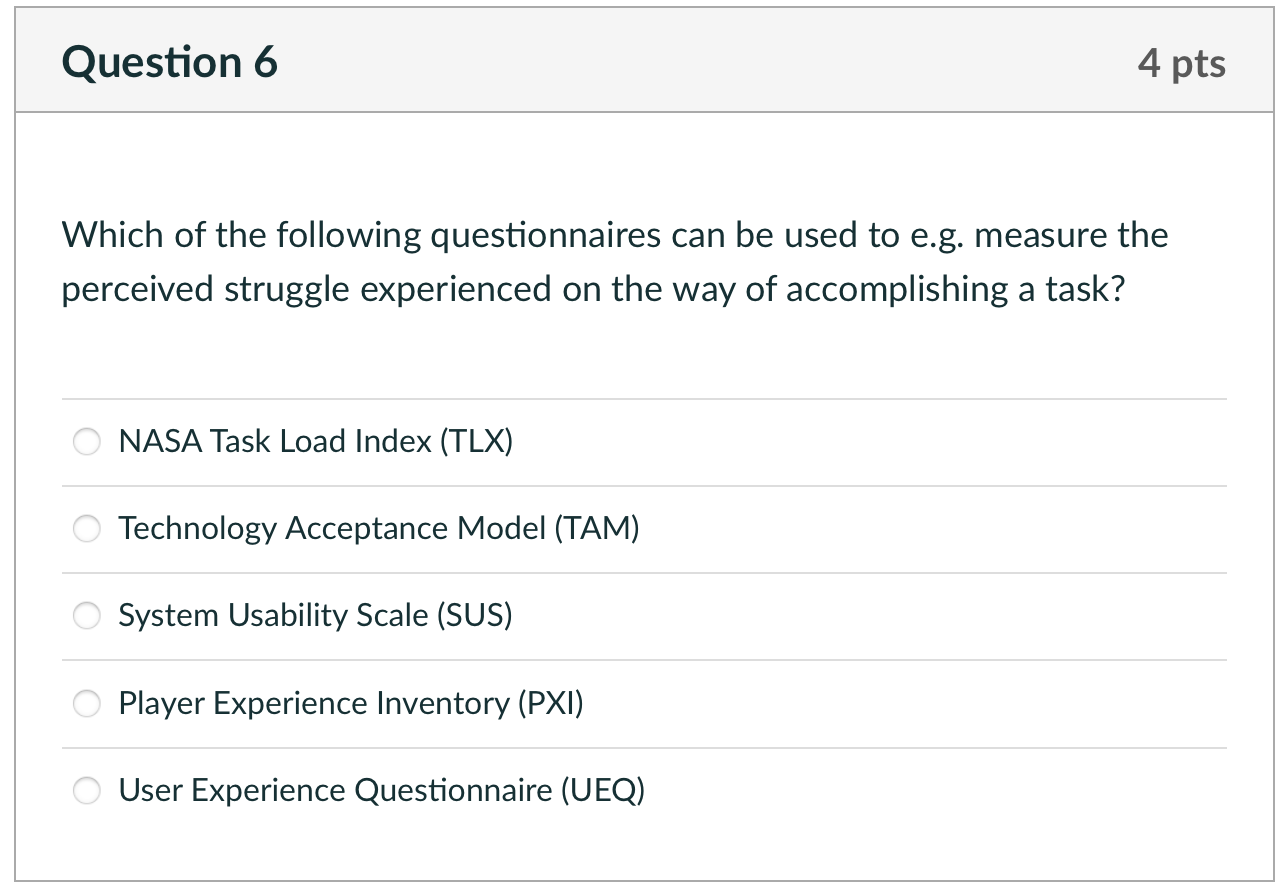Mark the Player Experience Inventory radio button
The width and height of the screenshot is (1278, 886).
click(x=88, y=704)
